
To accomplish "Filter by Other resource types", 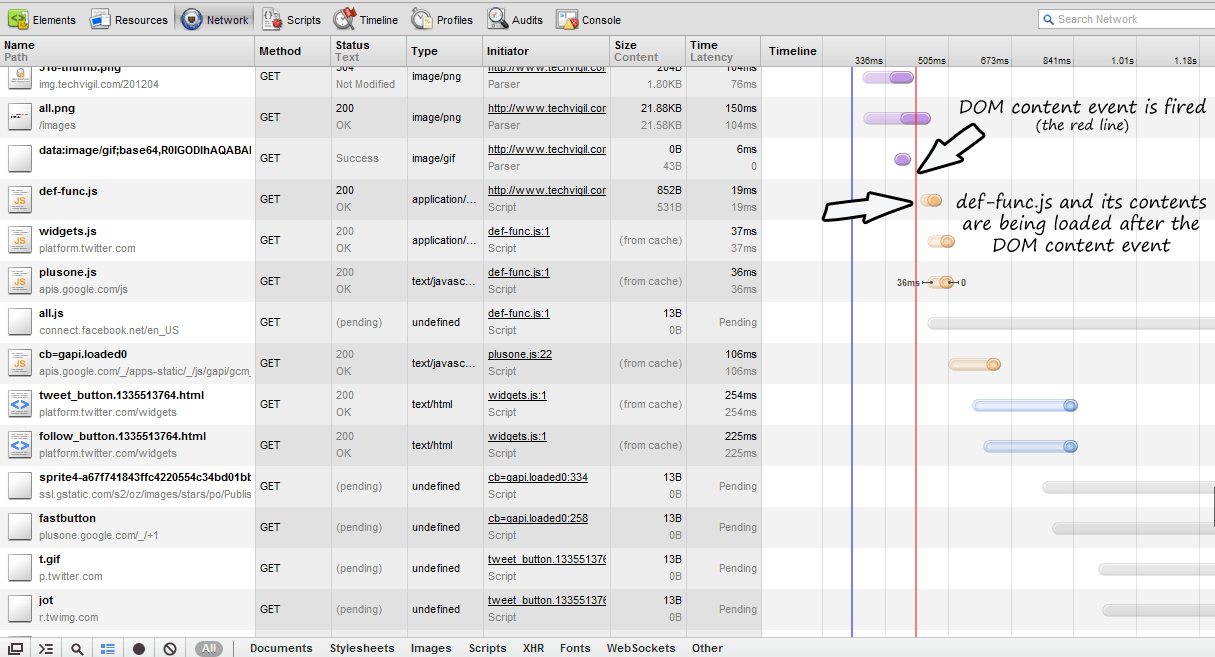I will click(707, 648).
